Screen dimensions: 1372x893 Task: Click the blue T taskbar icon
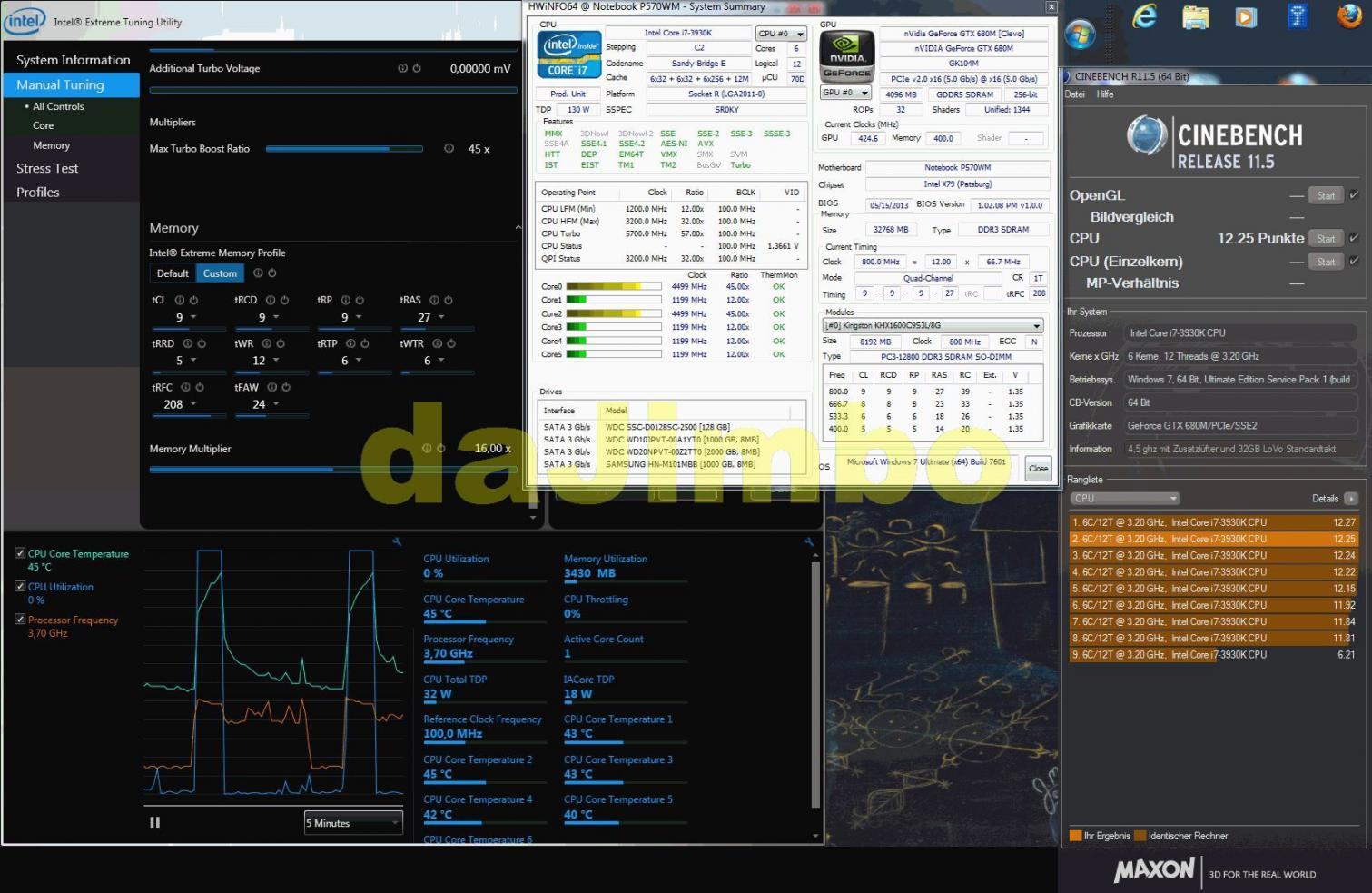[x=1298, y=17]
